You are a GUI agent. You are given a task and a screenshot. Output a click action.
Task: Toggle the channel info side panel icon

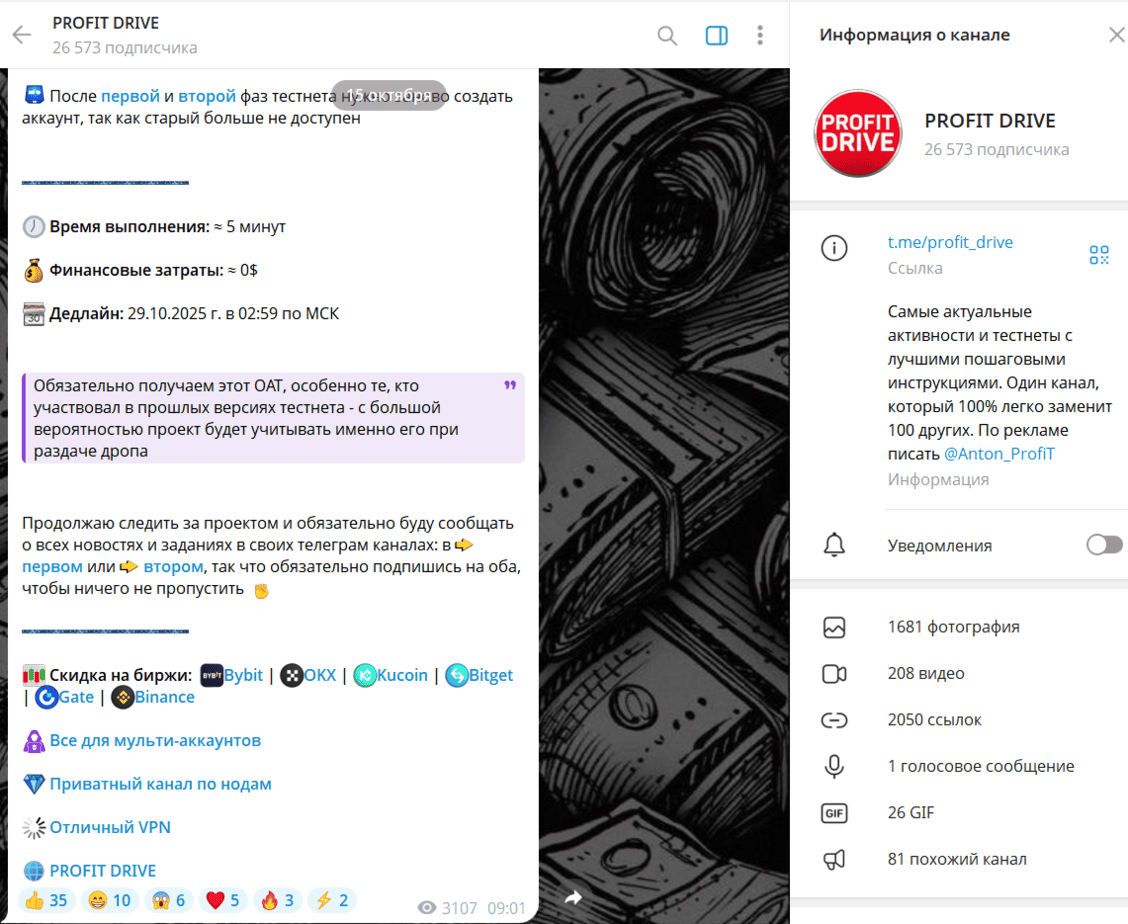(x=717, y=35)
